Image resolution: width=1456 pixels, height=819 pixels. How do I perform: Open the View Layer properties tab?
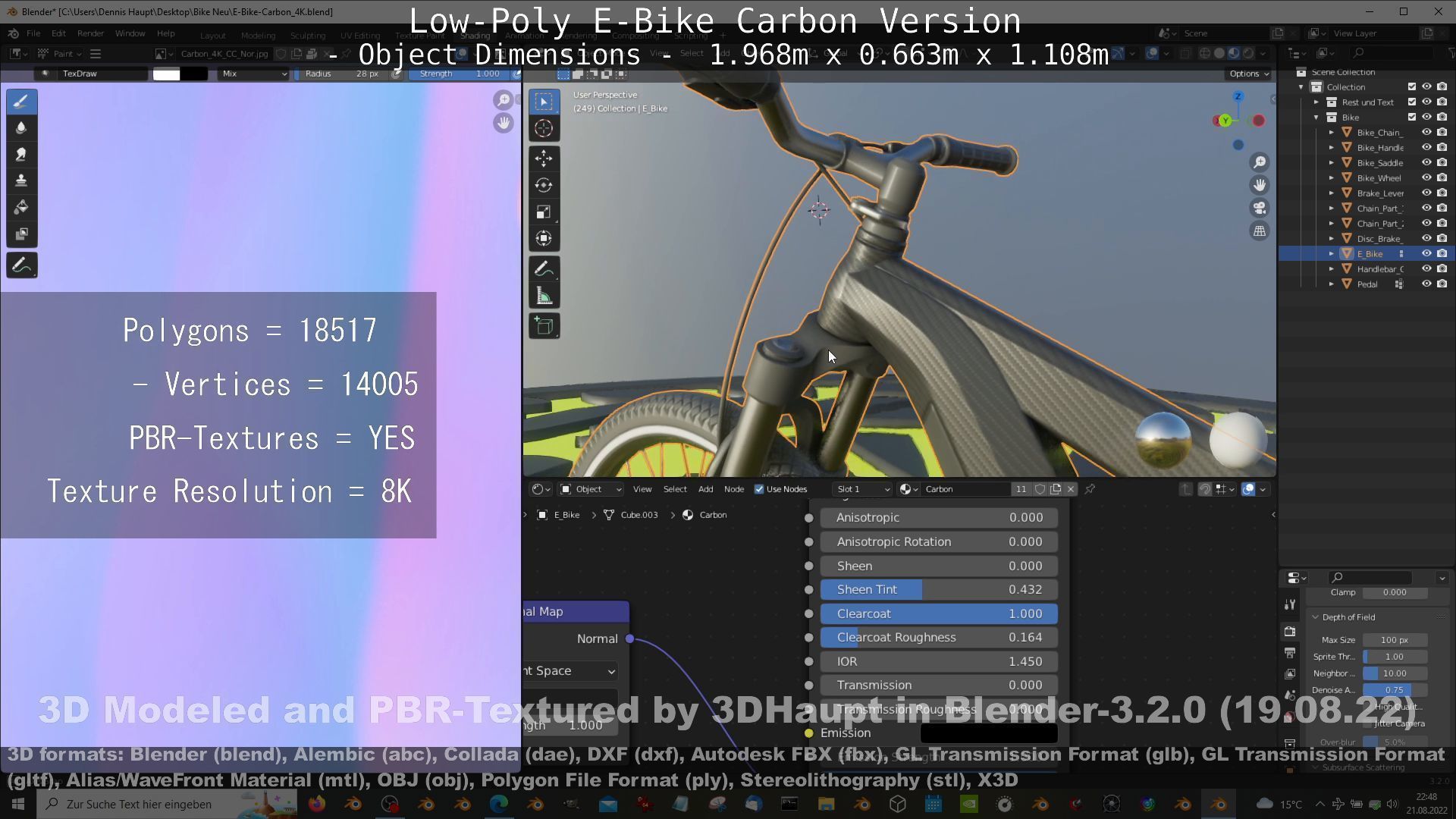(x=1290, y=673)
